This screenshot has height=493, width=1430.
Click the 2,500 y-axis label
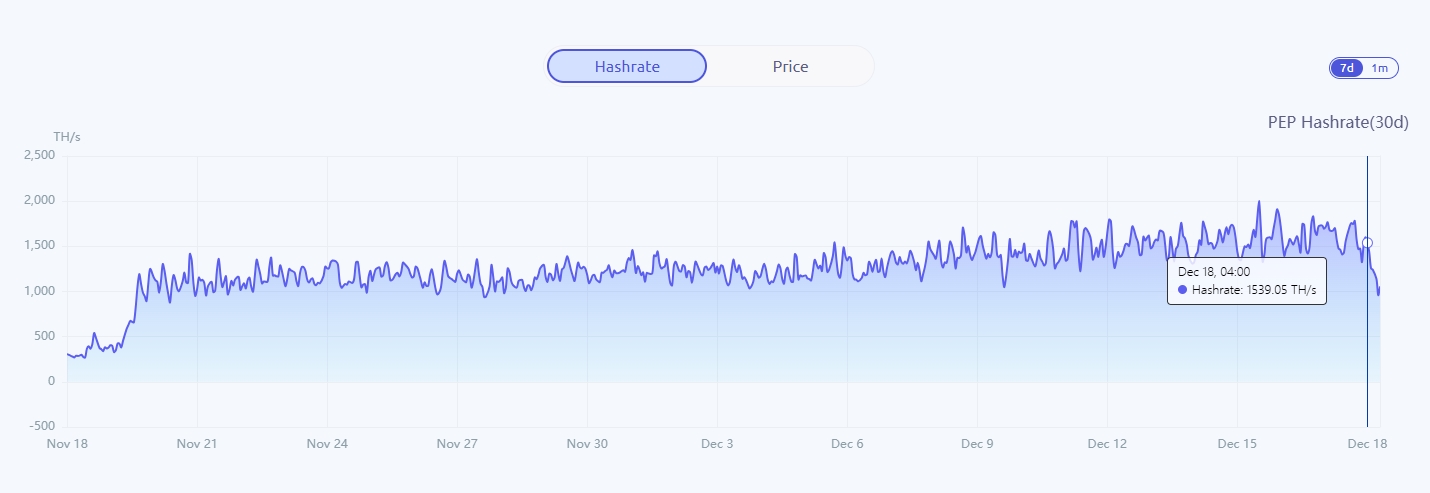point(39,156)
